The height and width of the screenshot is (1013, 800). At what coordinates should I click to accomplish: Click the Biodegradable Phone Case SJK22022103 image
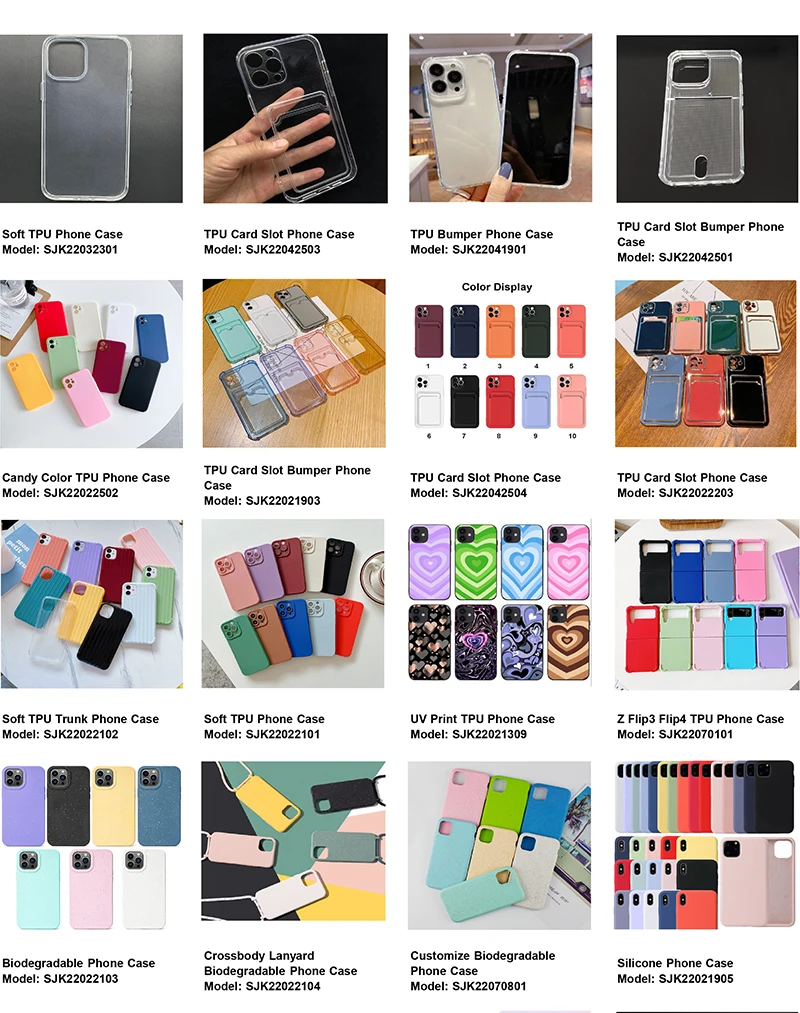click(x=91, y=848)
